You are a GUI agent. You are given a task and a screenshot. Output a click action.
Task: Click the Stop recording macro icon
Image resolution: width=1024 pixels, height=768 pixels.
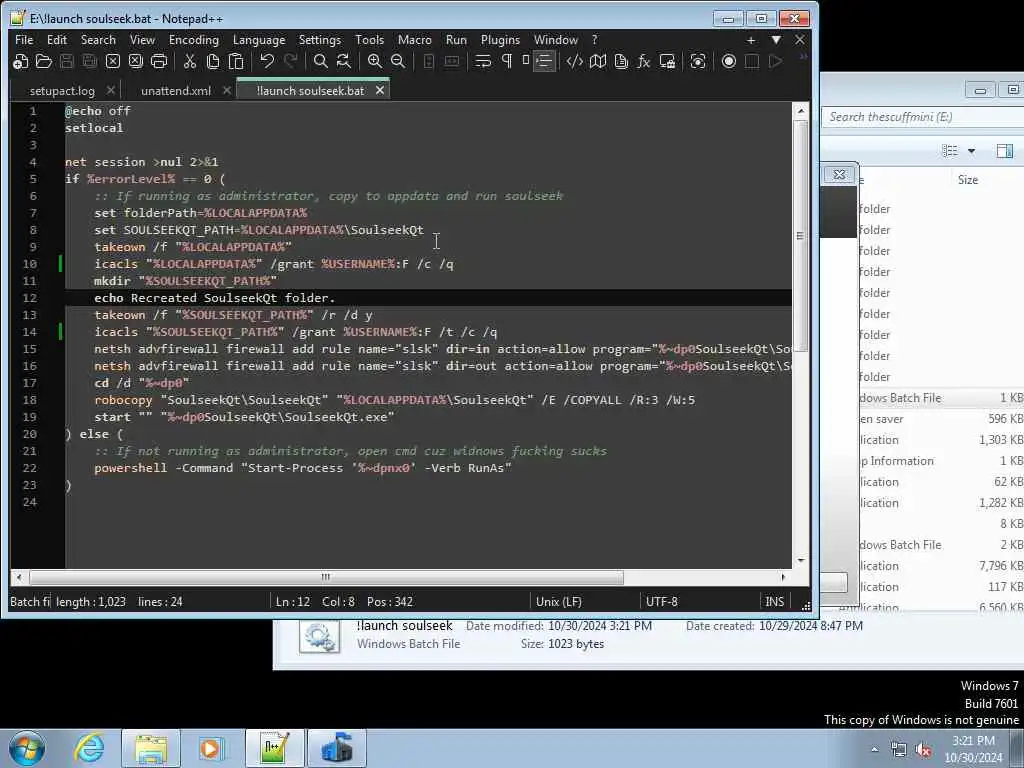click(752, 61)
